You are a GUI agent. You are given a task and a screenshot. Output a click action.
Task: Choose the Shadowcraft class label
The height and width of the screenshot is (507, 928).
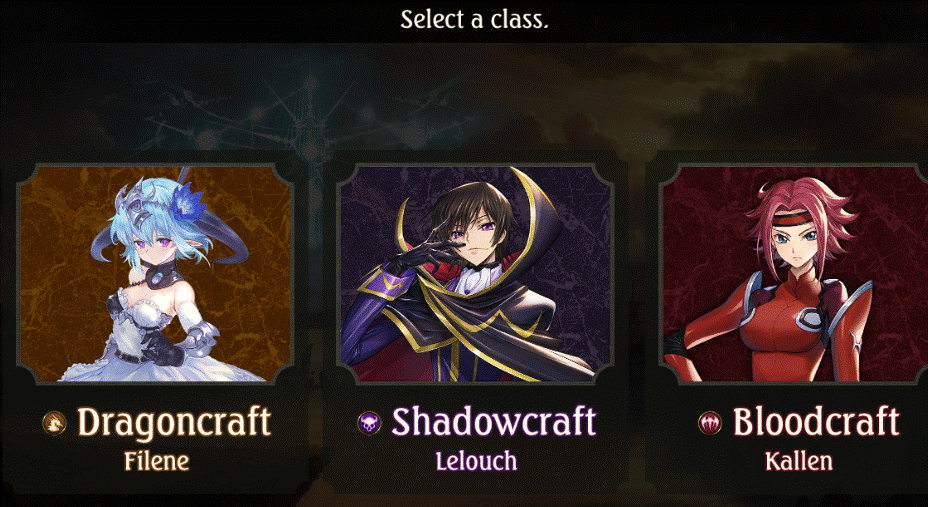pos(494,422)
